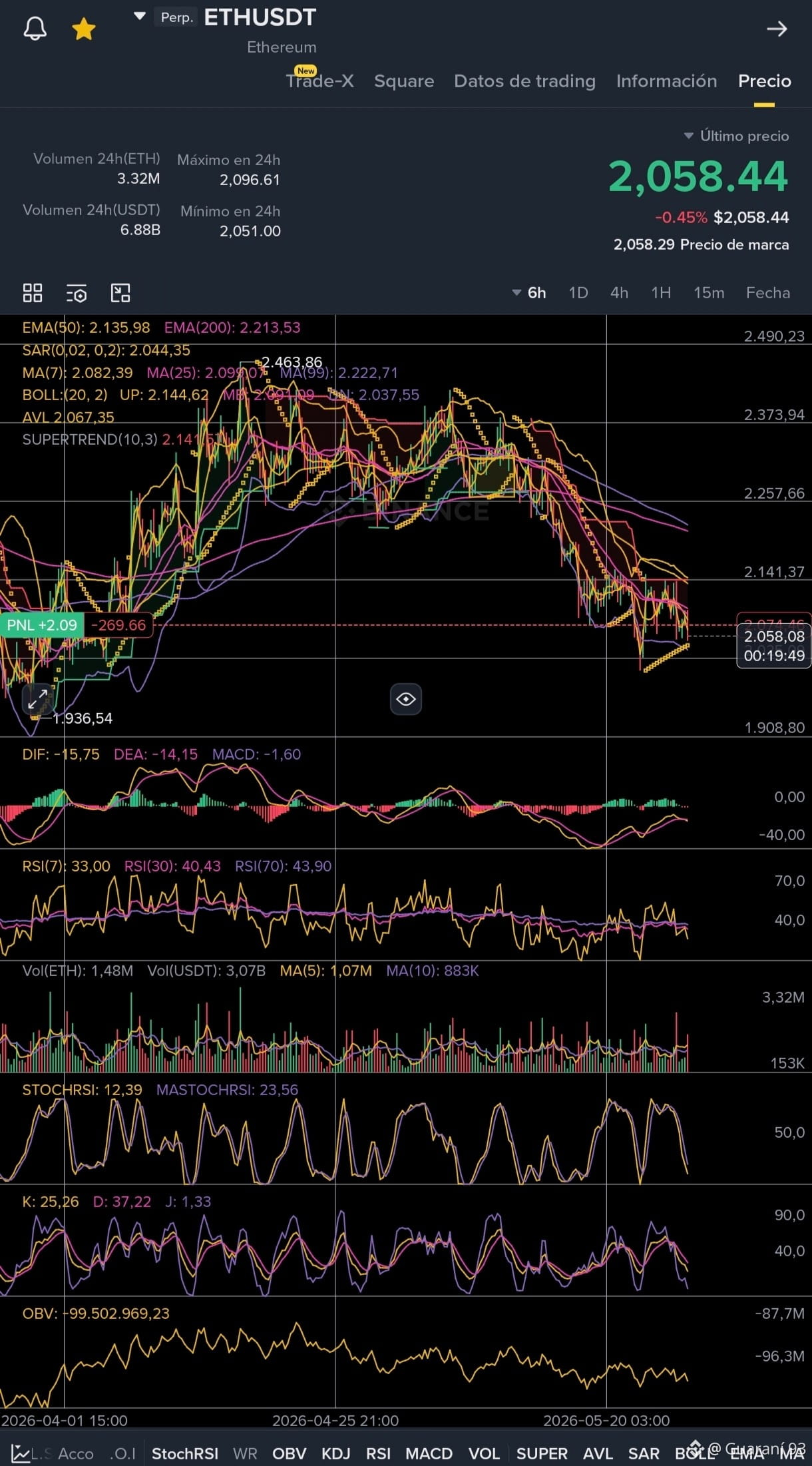The height and width of the screenshot is (1466, 812).
Task: Open the Fecha date picker
Action: click(x=768, y=293)
